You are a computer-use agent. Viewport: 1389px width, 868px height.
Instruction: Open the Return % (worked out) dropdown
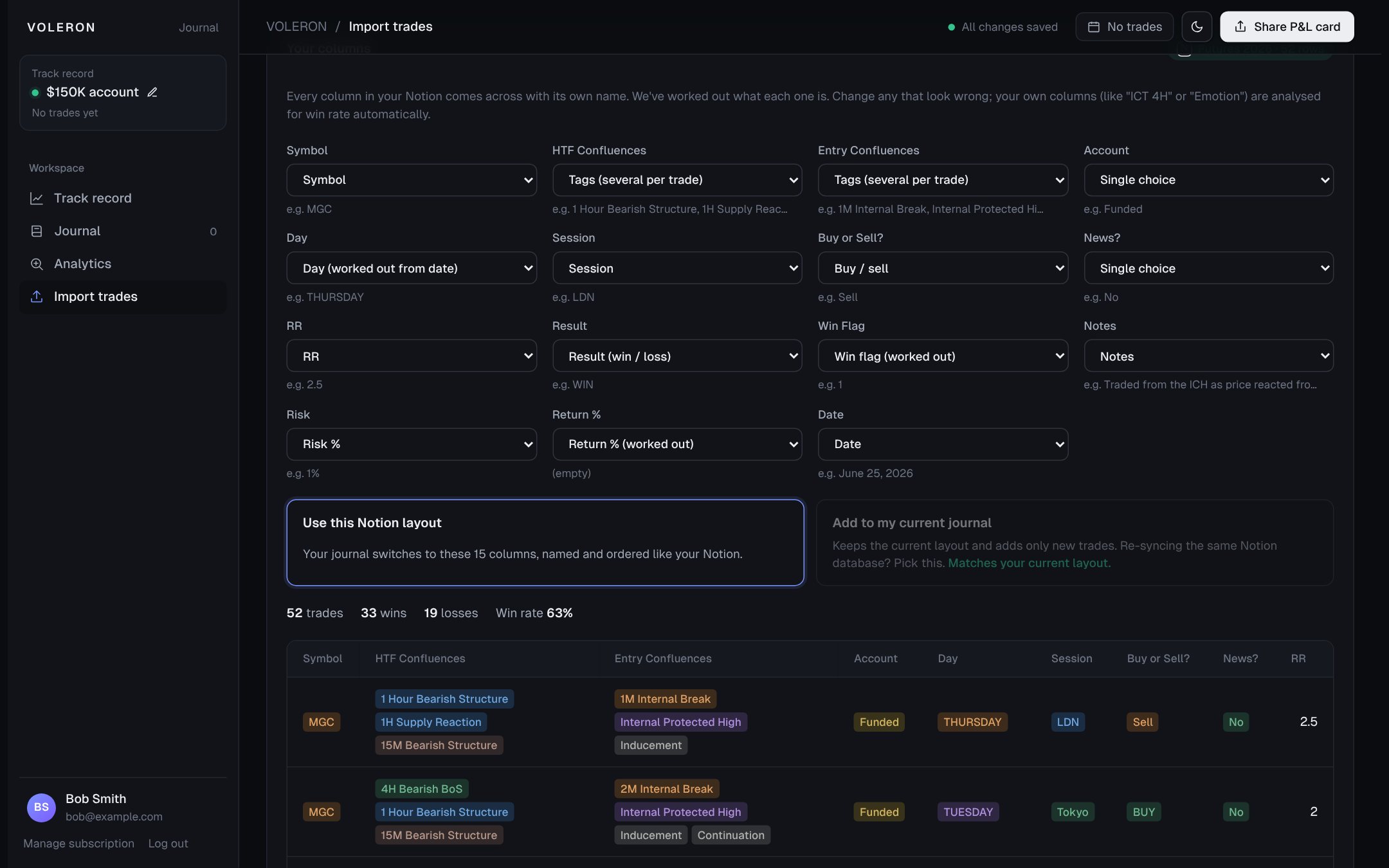click(x=677, y=444)
